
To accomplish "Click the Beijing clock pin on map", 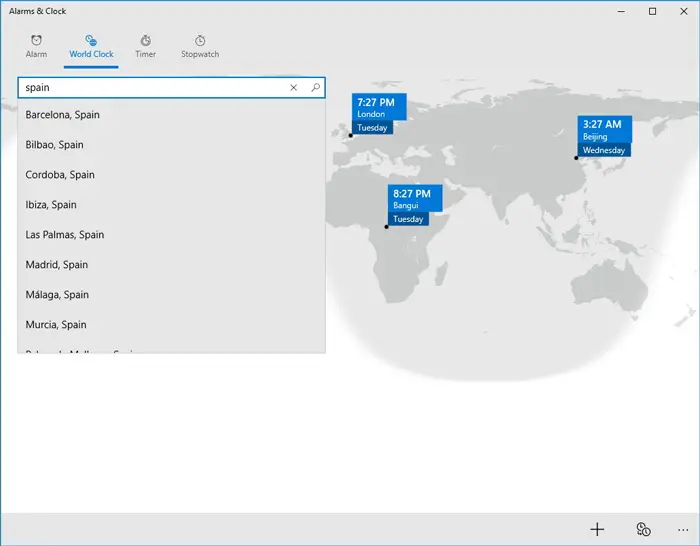I will [604, 136].
